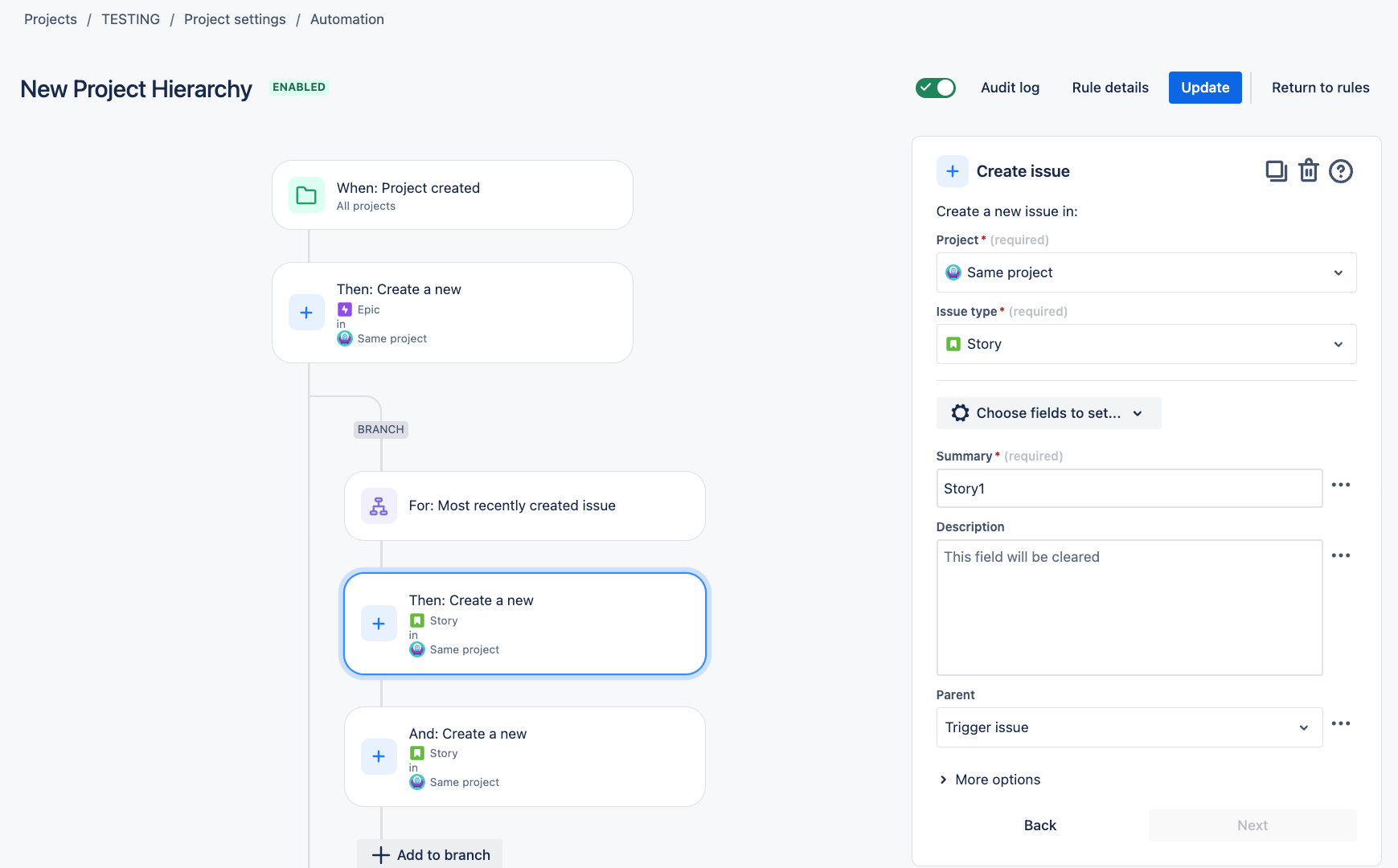Select the plus icon on the Create Epic block
The image size is (1398, 868).
click(x=305, y=312)
